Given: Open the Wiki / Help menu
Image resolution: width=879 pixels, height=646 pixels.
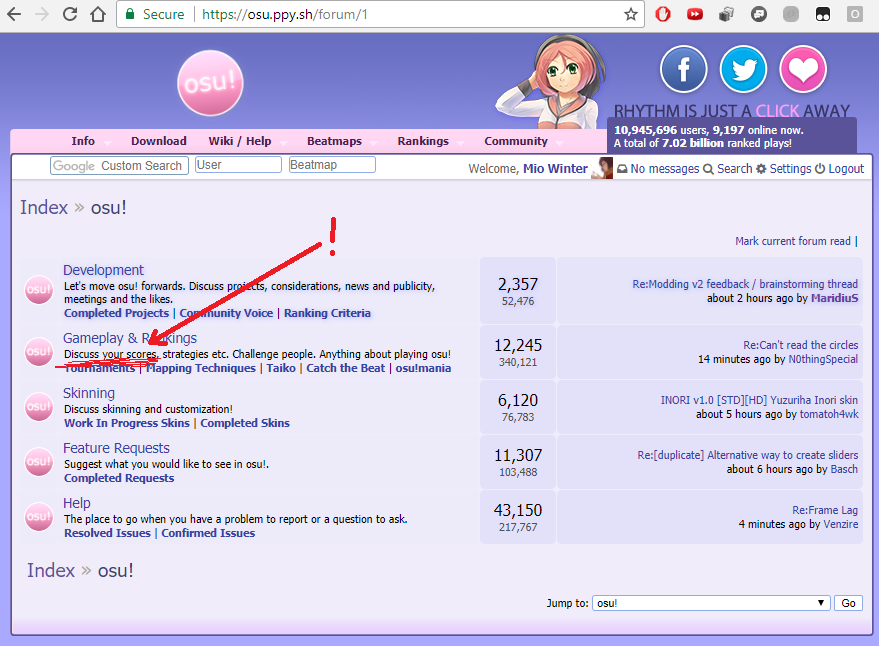Looking at the screenshot, I should [x=240, y=141].
